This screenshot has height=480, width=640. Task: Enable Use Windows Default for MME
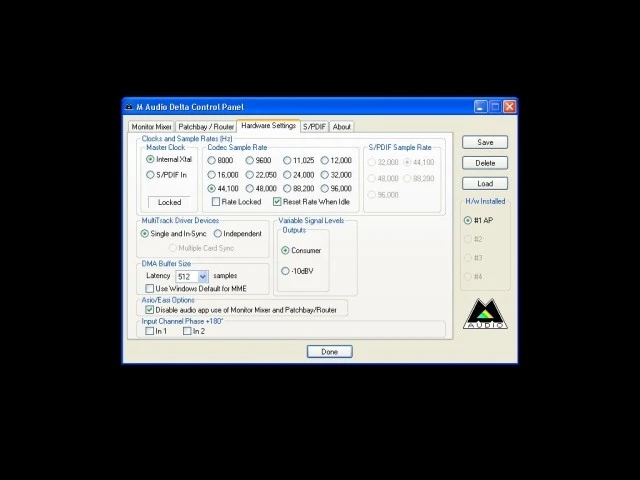click(x=151, y=289)
